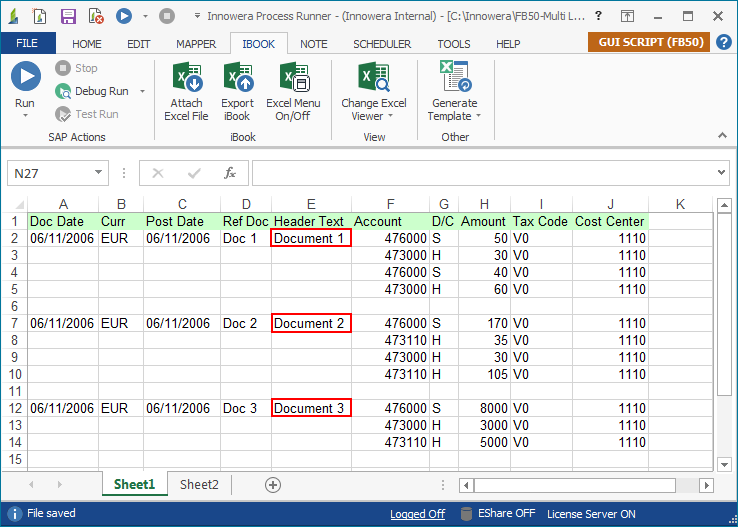Add a new sheet with plus icon

(x=272, y=484)
